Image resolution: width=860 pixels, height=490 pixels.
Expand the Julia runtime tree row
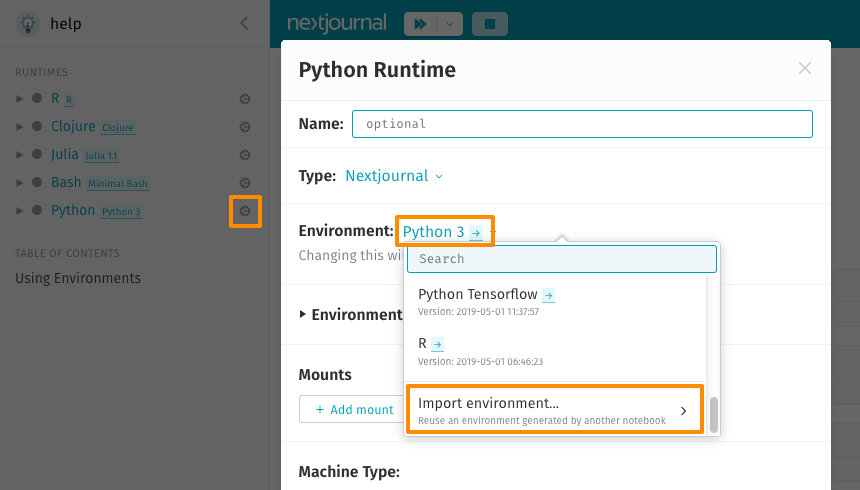pyautogui.click(x=20, y=155)
